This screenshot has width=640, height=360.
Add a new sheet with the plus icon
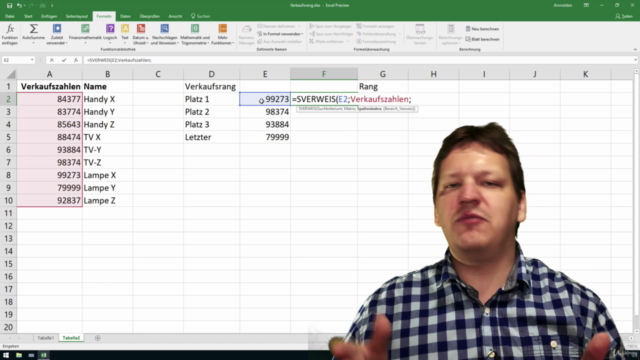(98, 338)
